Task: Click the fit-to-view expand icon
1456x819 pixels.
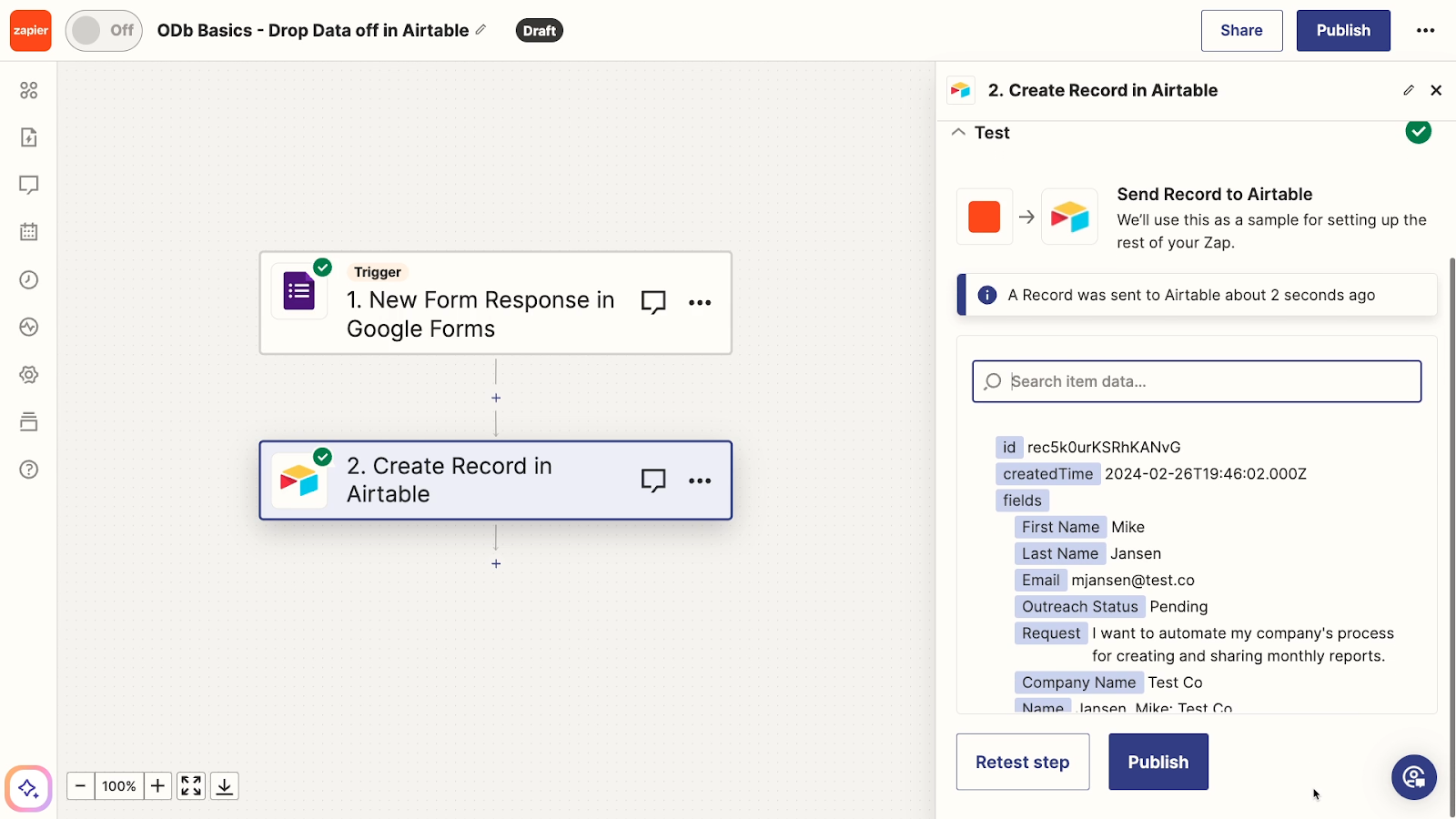Action: (x=191, y=785)
